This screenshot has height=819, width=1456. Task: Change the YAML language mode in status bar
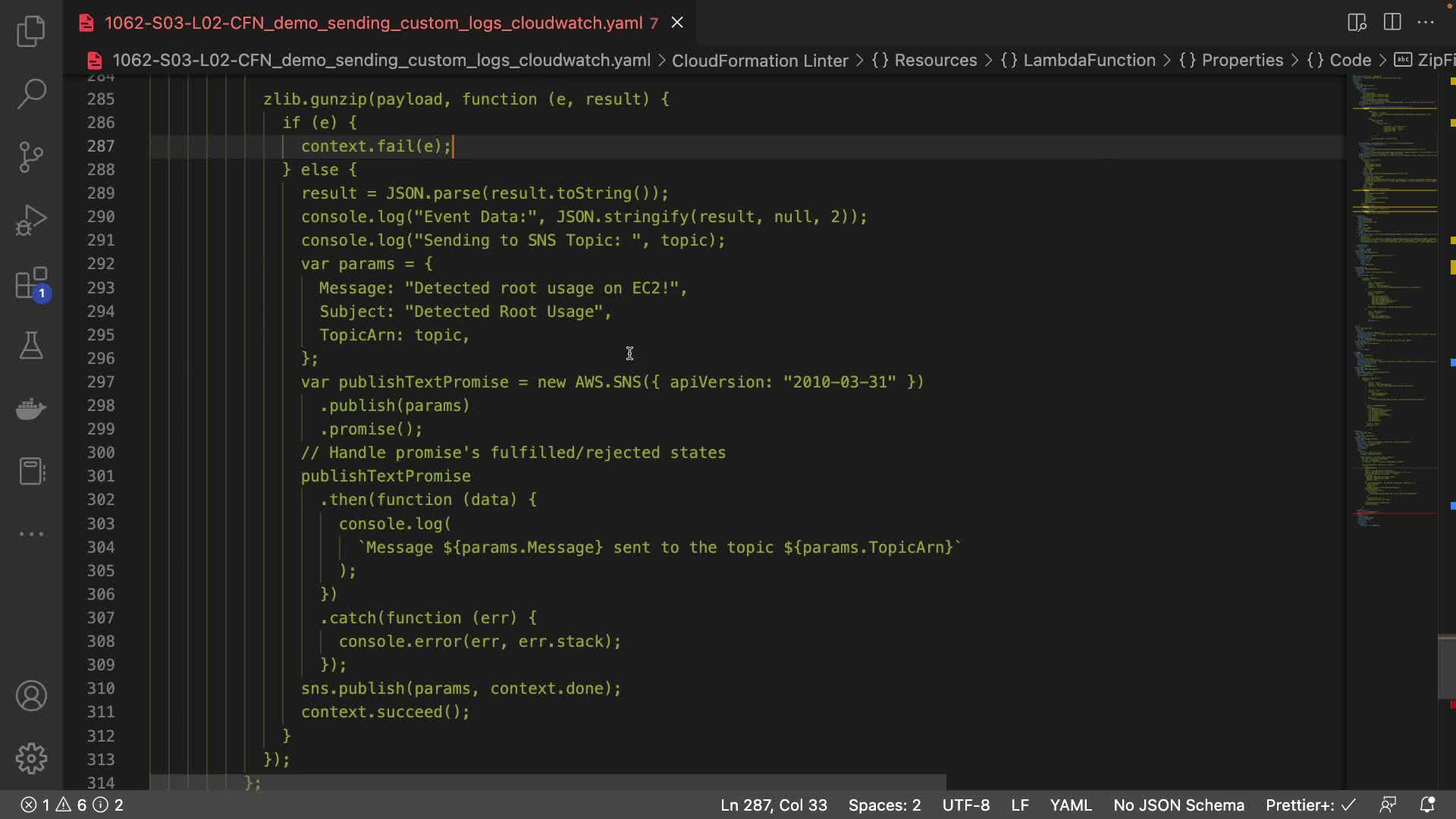tap(1070, 805)
